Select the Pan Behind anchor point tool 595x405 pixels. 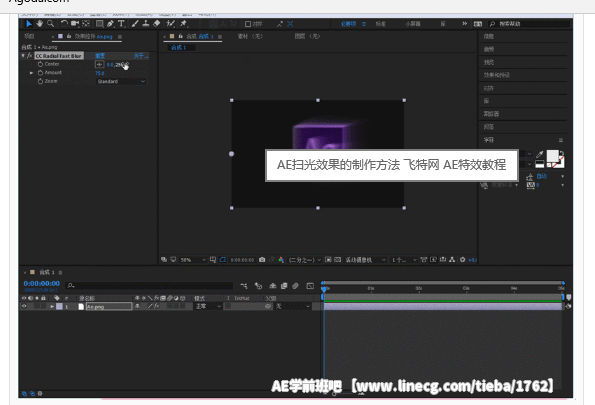pos(86,24)
